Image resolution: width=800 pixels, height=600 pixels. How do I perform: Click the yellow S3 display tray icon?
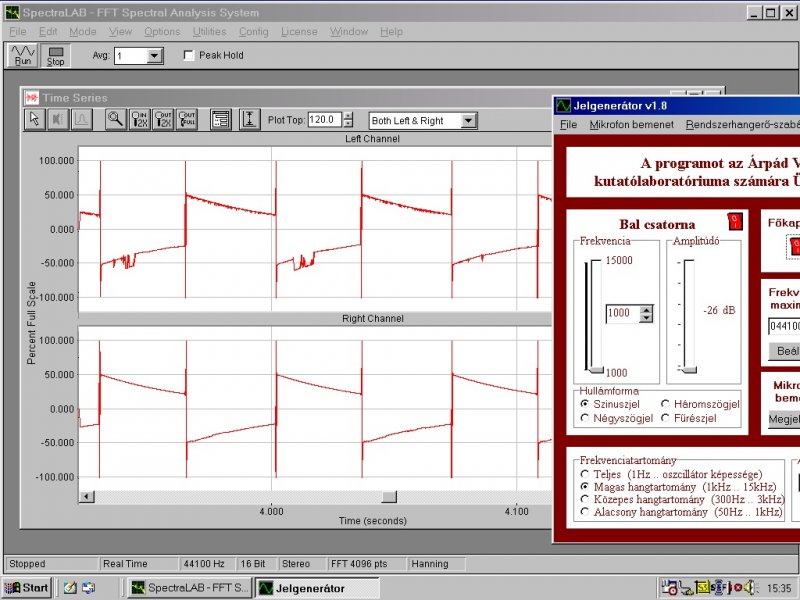click(702, 588)
